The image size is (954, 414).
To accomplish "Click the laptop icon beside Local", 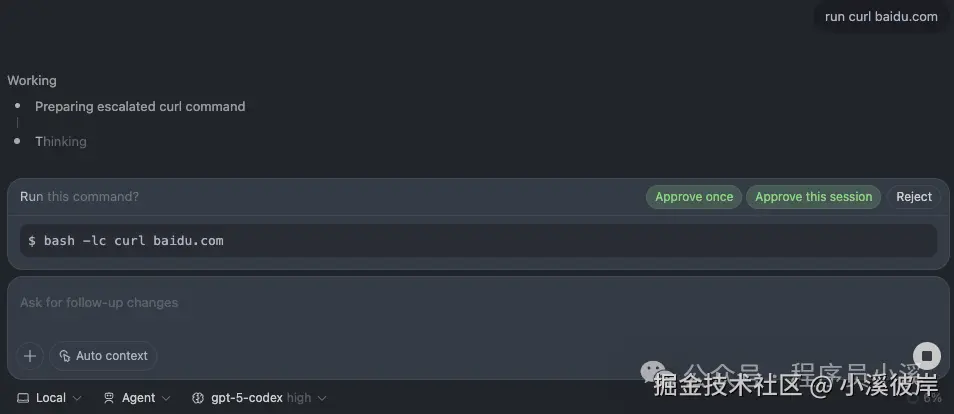I will [x=23, y=398].
